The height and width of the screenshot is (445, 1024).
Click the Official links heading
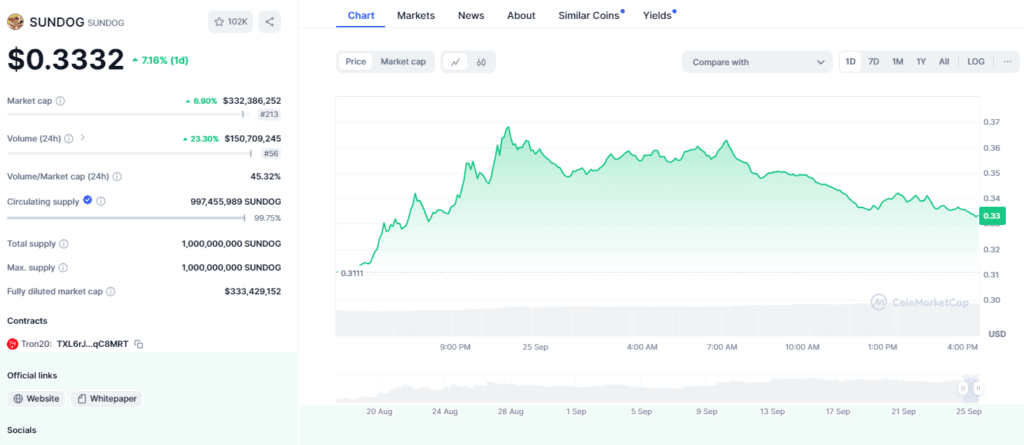(x=32, y=376)
